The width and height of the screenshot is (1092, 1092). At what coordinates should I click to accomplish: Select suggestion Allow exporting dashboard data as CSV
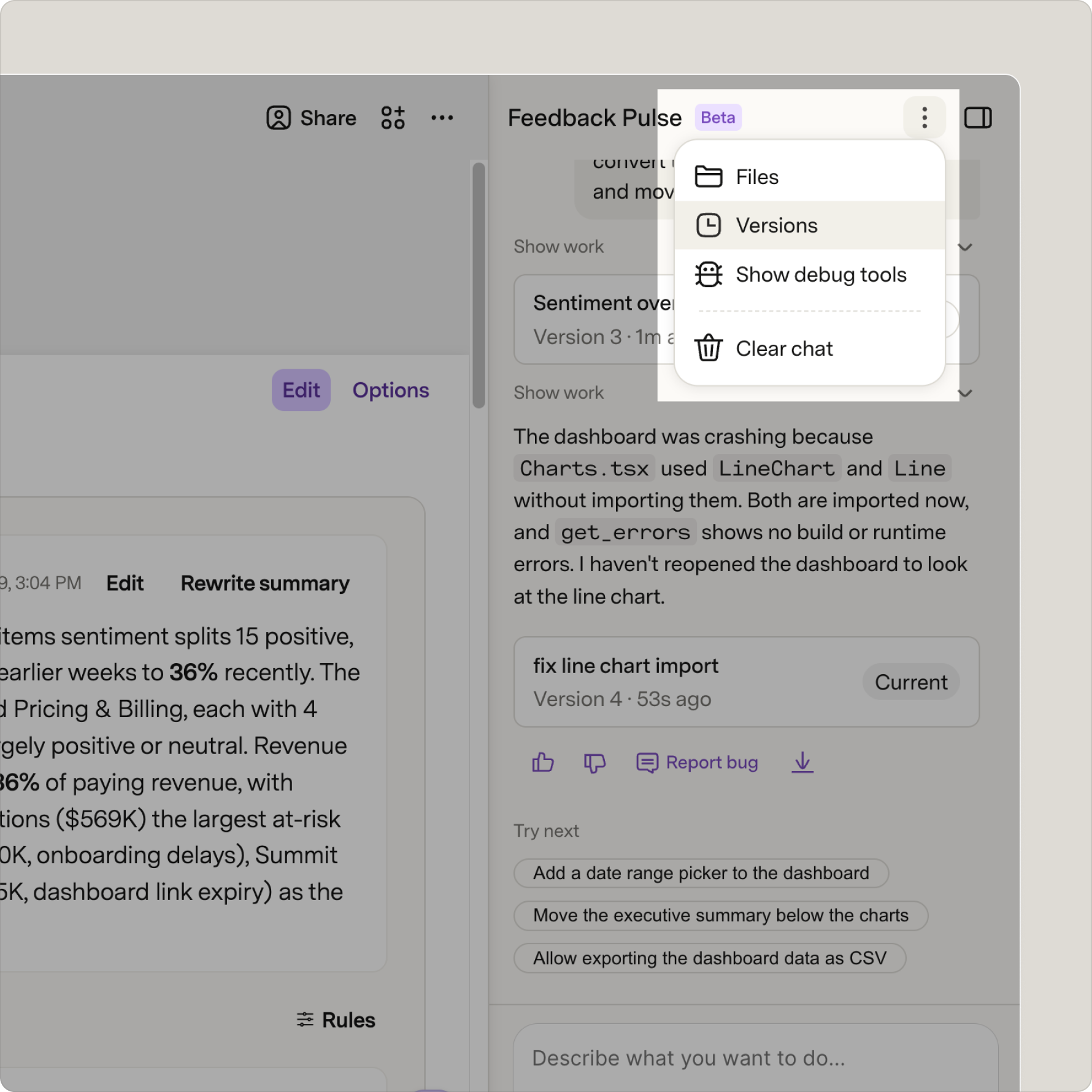click(710, 958)
